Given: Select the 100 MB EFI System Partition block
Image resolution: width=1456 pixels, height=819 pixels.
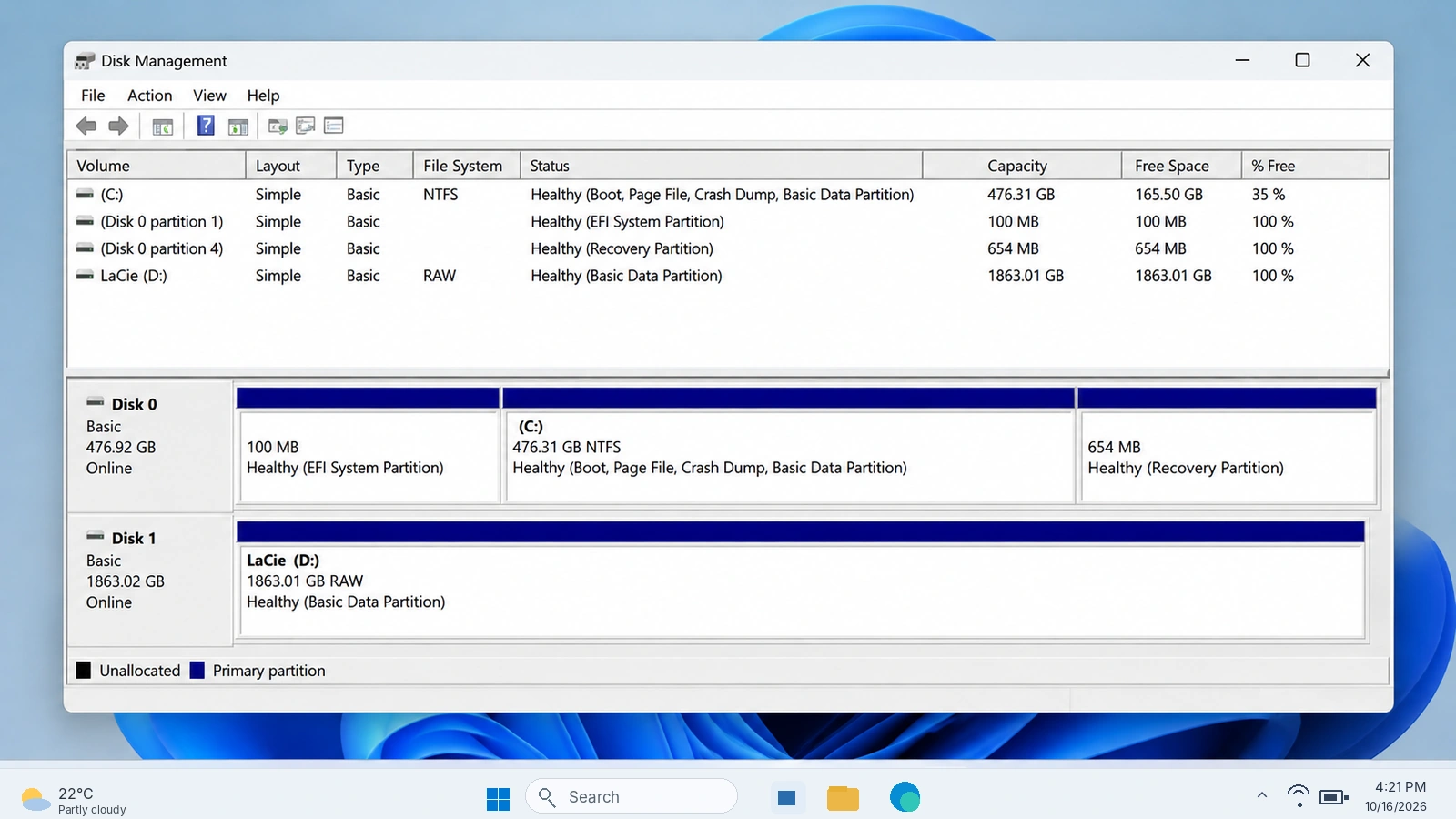Looking at the screenshot, I should pos(368,446).
